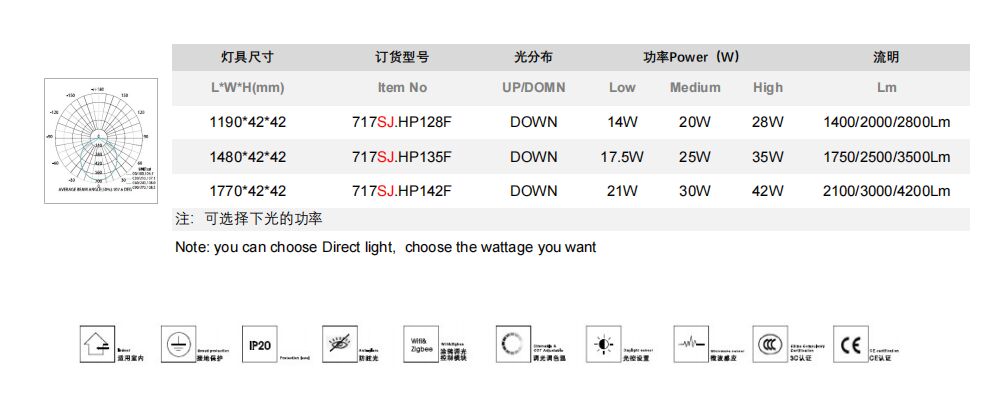Open the polar light distribution chart

click(100, 140)
